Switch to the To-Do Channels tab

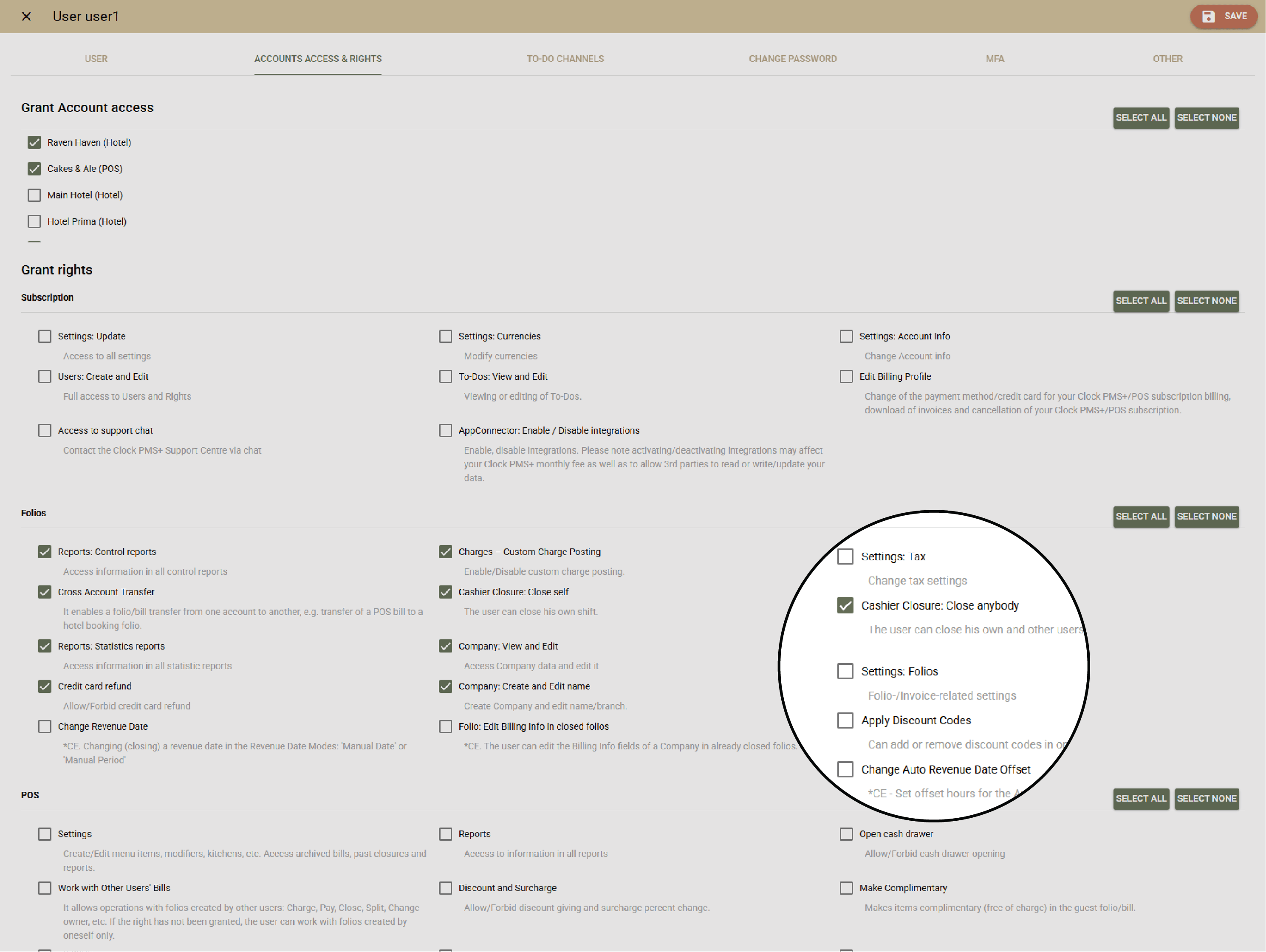point(565,59)
